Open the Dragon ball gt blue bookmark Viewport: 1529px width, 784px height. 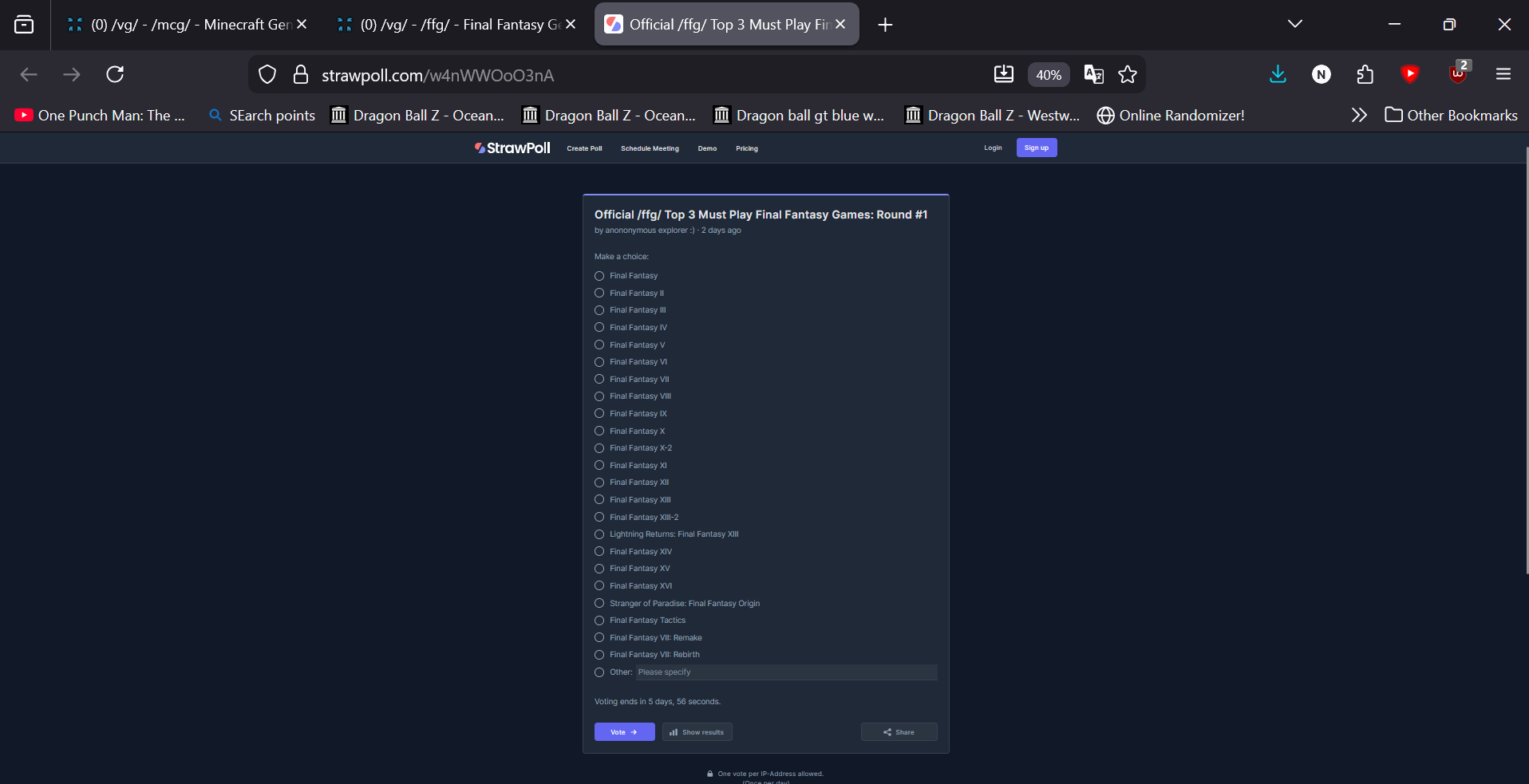800,116
